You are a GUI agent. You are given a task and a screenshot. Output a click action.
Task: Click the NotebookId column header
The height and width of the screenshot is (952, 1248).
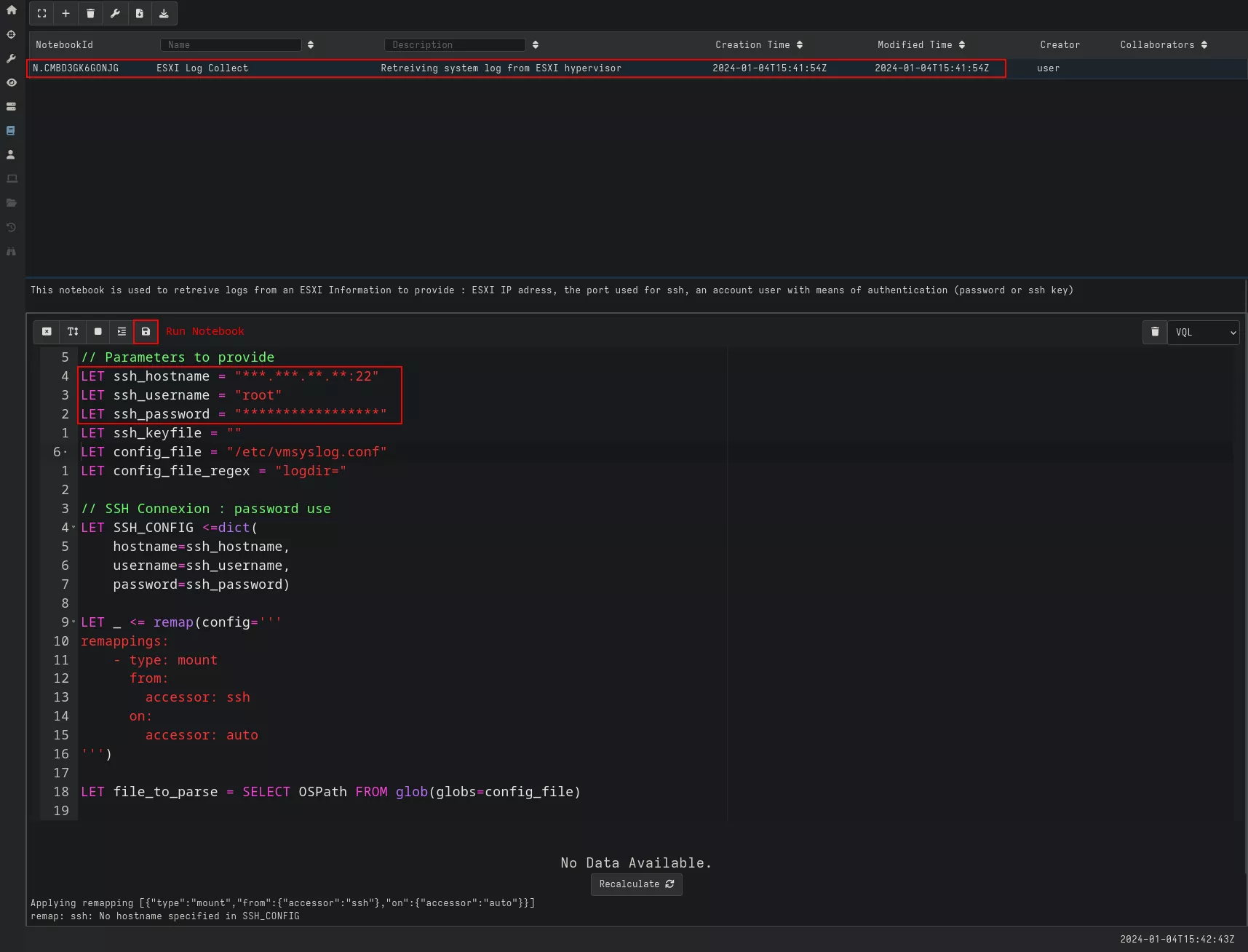click(x=65, y=45)
